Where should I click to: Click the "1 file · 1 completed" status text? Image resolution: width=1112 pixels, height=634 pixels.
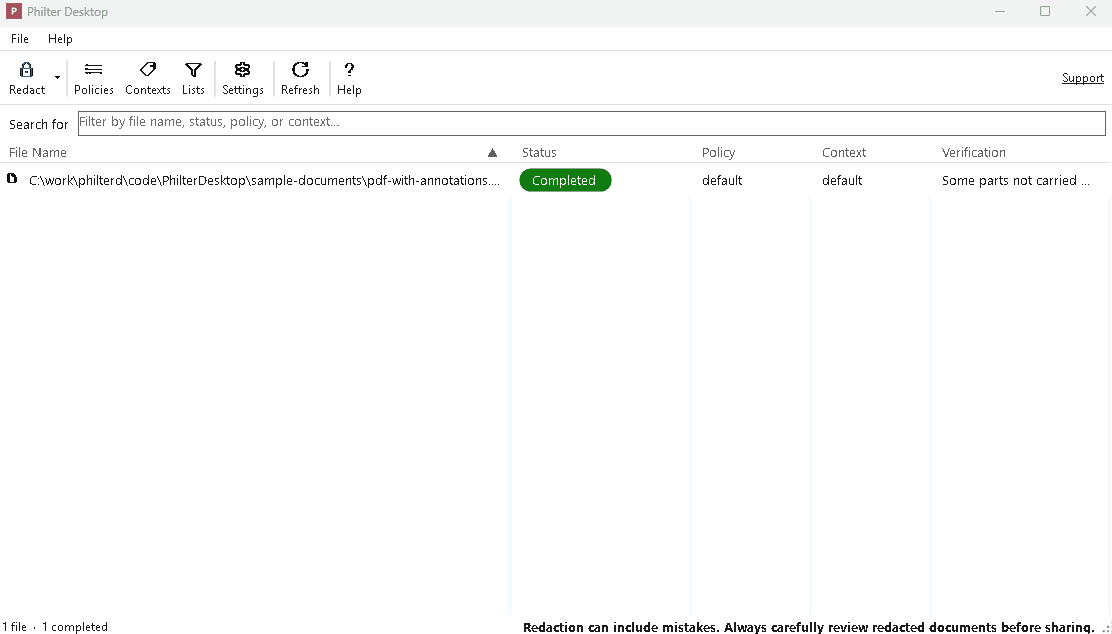55,627
